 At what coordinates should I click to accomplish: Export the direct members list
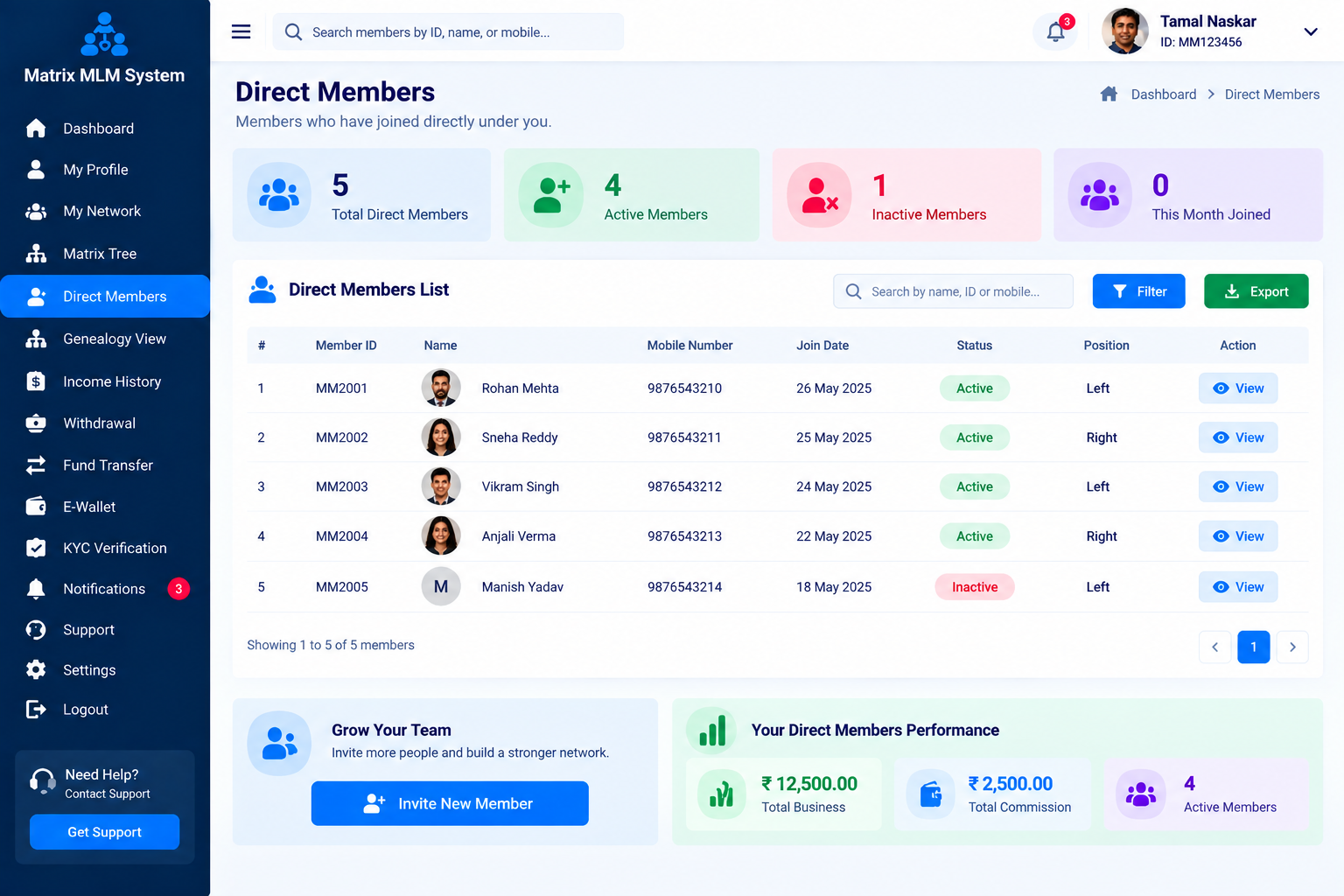[x=1256, y=291]
